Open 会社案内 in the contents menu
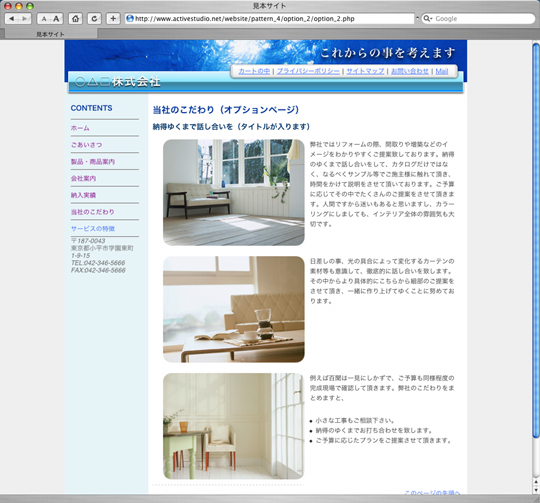 83,178
